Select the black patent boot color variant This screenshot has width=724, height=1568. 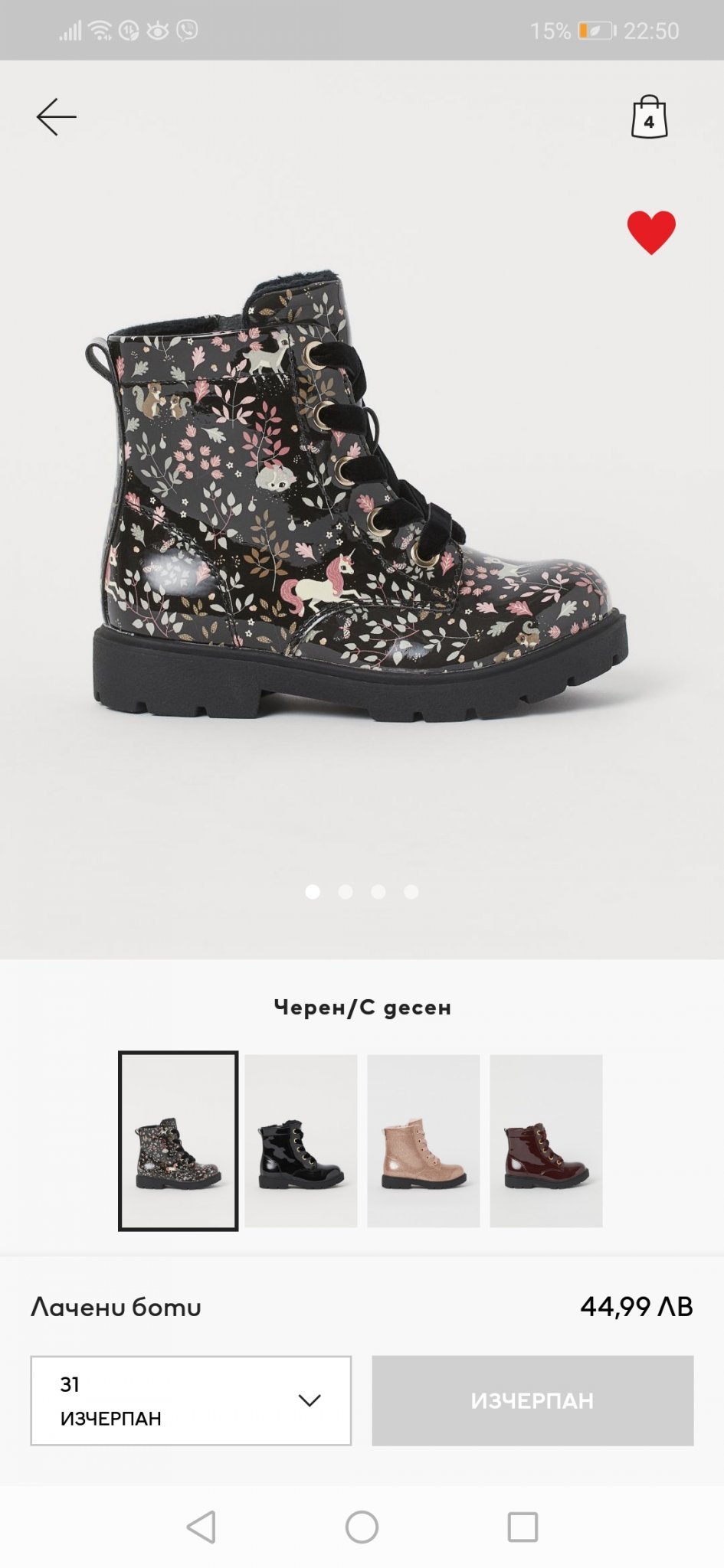[x=301, y=1141]
